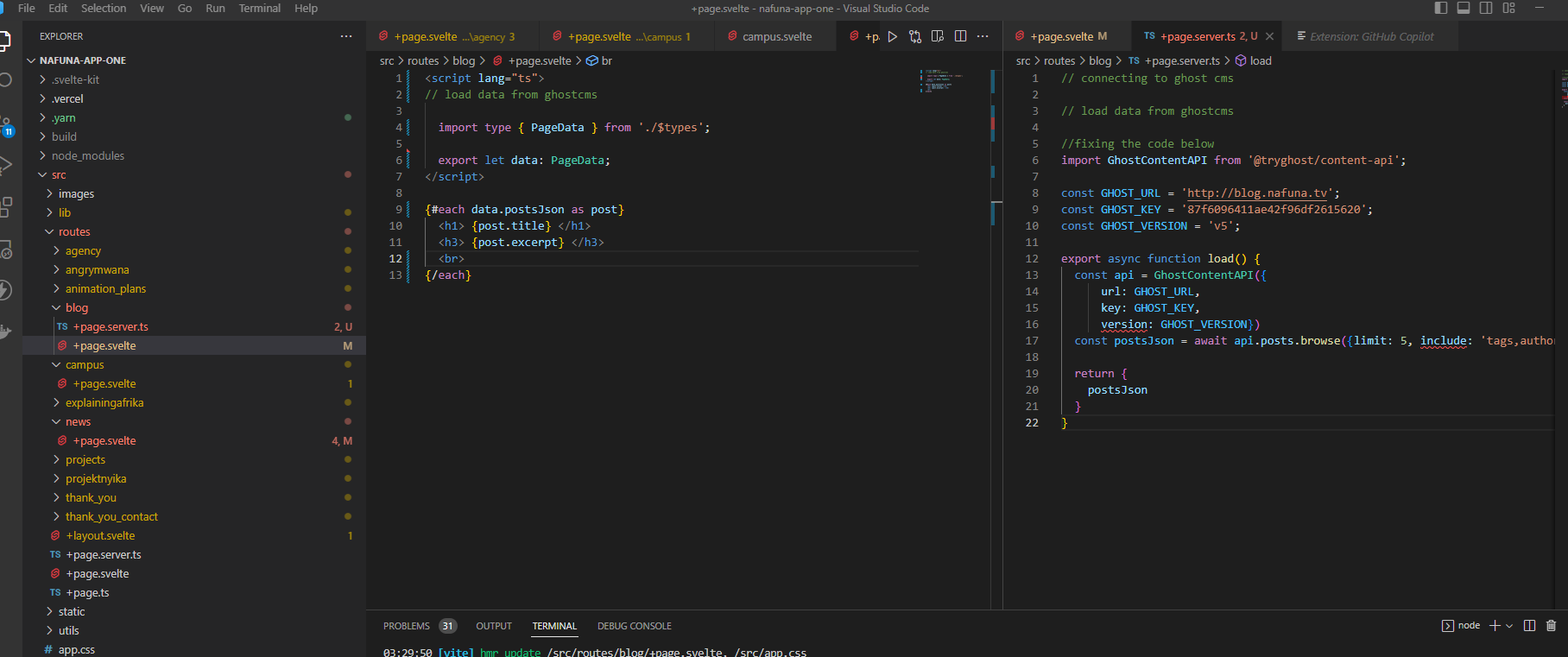
Task: Kill terminal with trash icon
Action: pos(1551,626)
